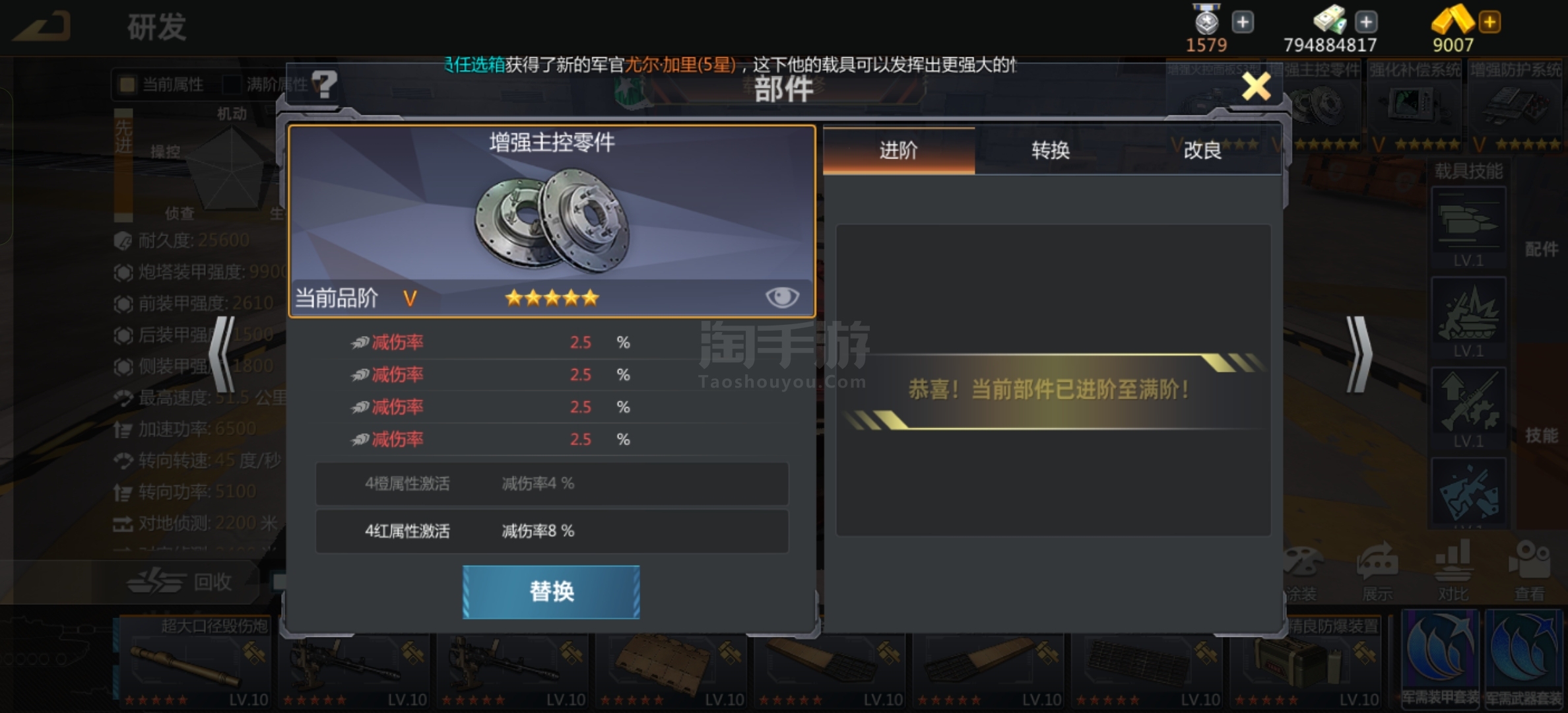The height and width of the screenshot is (713, 1568).
Task: Toggle the eye preview icon on part card
Action: (781, 297)
